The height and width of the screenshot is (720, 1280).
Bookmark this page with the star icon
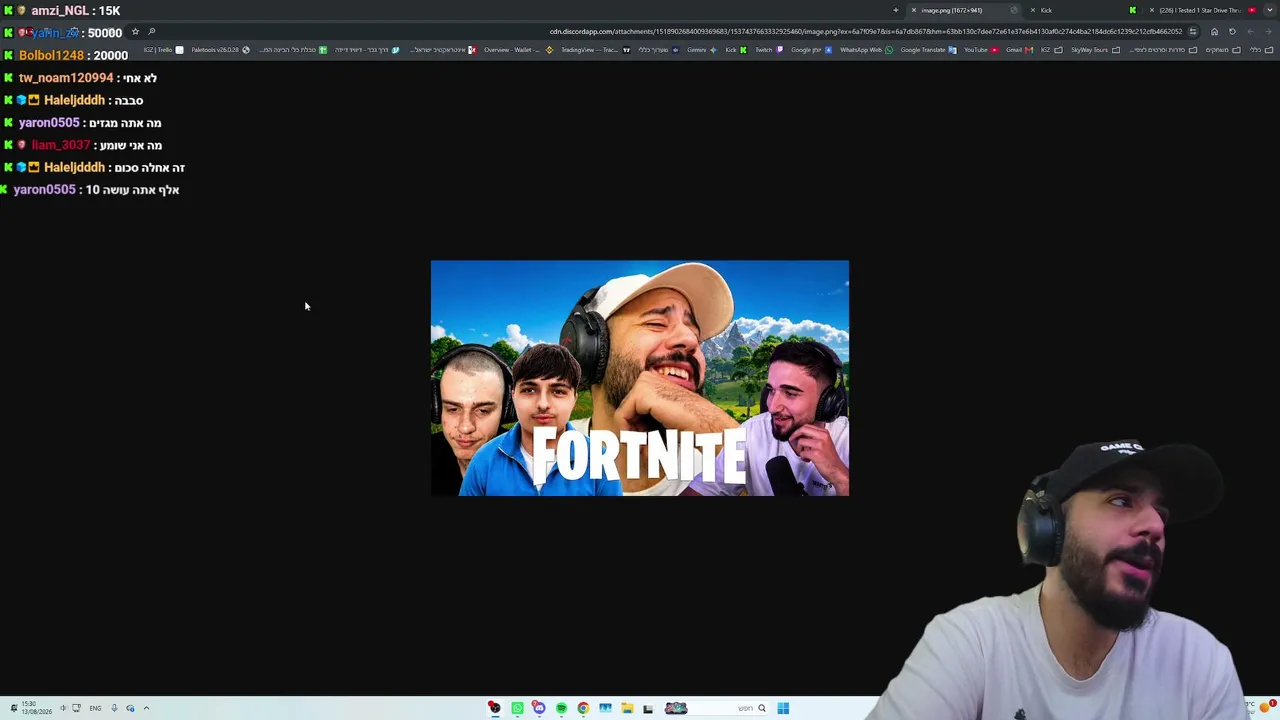[x=135, y=32]
